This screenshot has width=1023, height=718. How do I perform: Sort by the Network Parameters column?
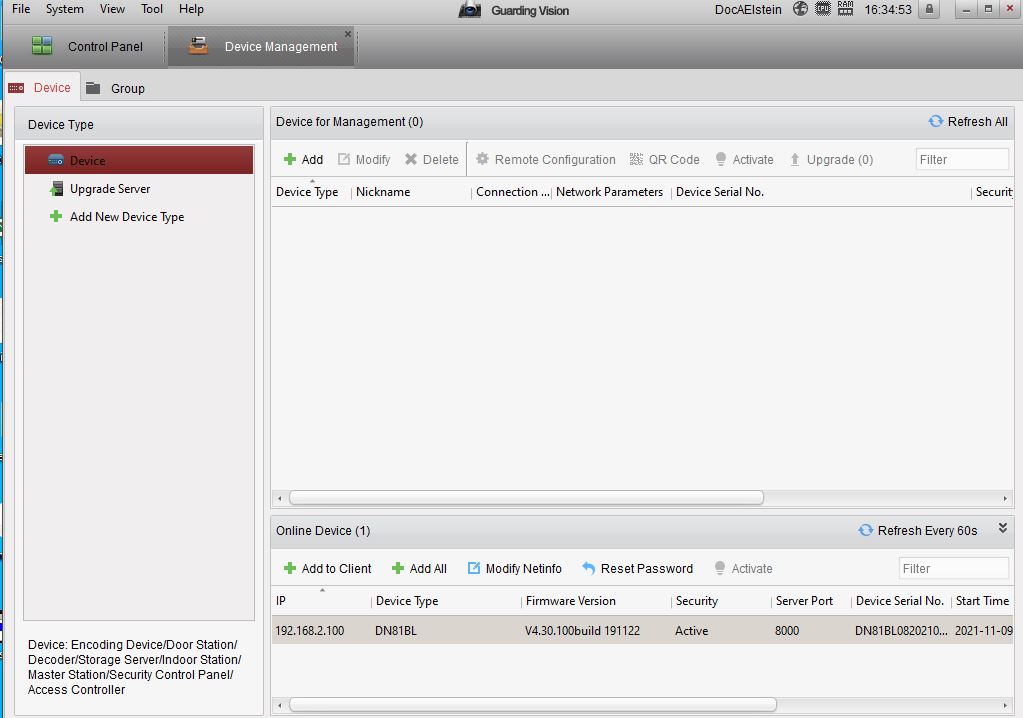point(609,192)
